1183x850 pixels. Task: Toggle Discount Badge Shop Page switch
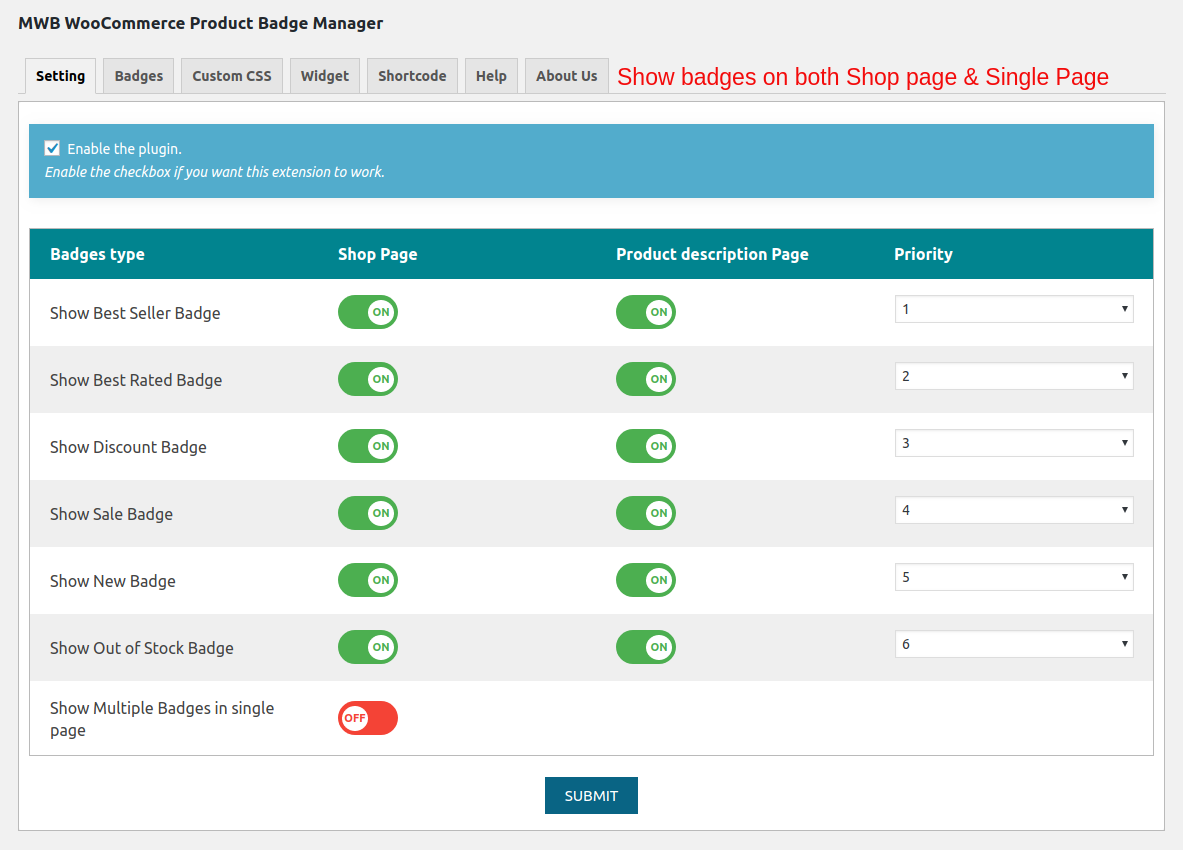[x=367, y=446]
